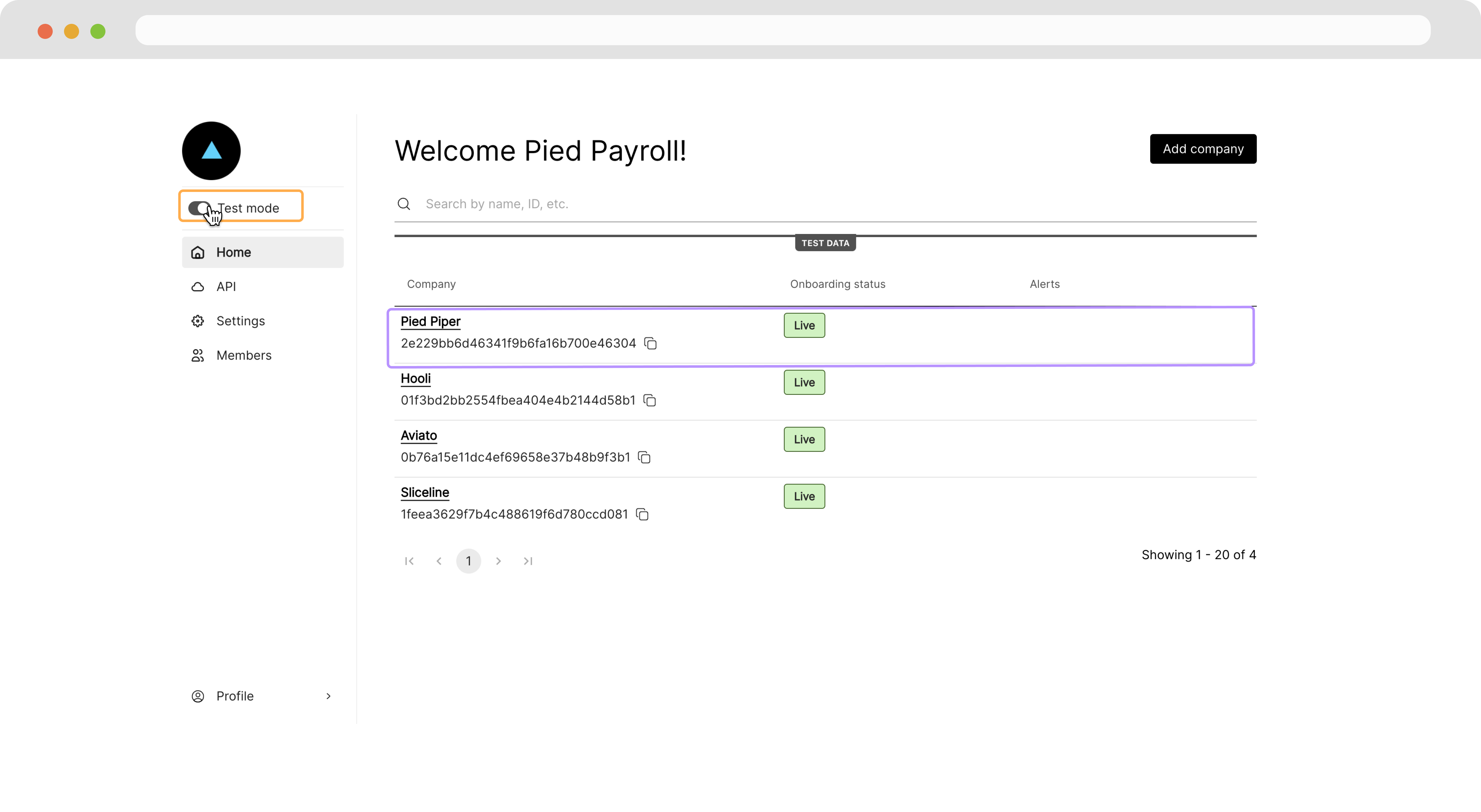Click the search magnifier icon
1481x812 pixels.
pos(404,204)
